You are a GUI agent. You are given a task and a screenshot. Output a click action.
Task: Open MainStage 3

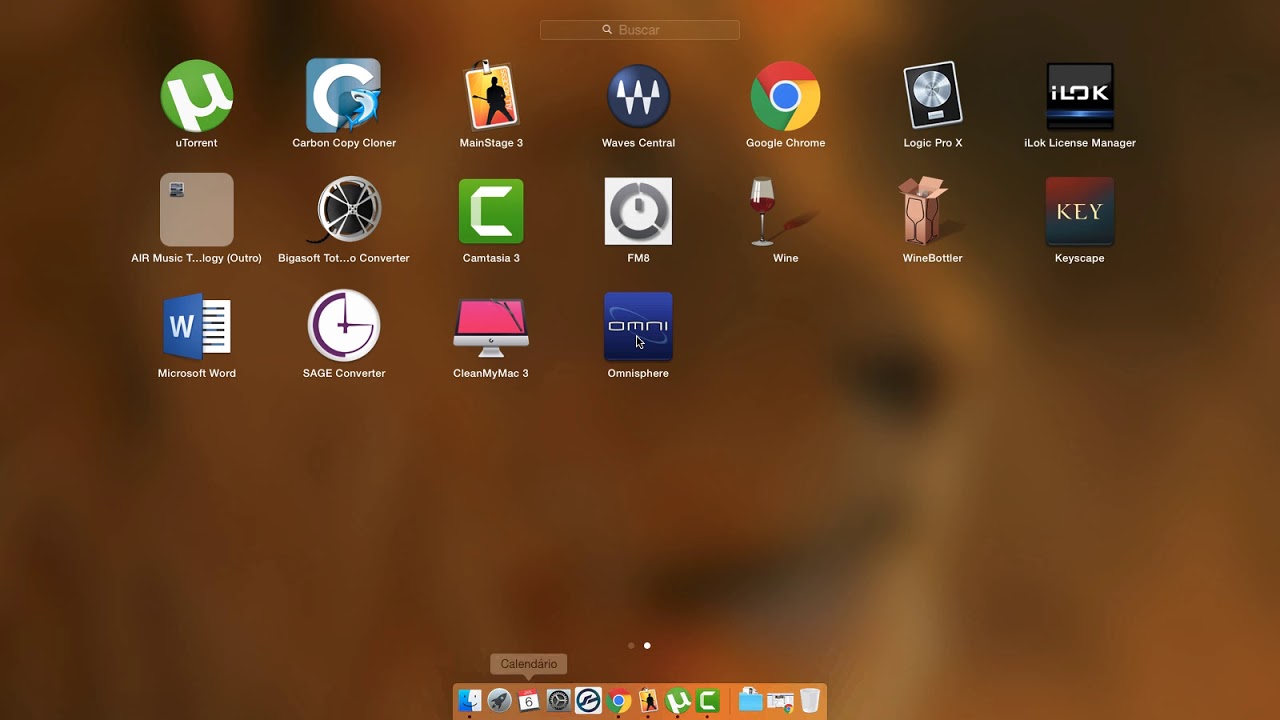pos(490,97)
